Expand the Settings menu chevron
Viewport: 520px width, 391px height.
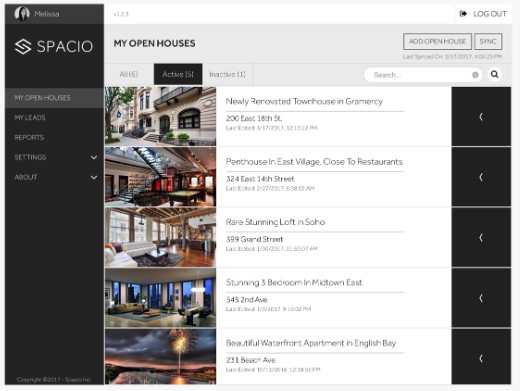[94, 157]
